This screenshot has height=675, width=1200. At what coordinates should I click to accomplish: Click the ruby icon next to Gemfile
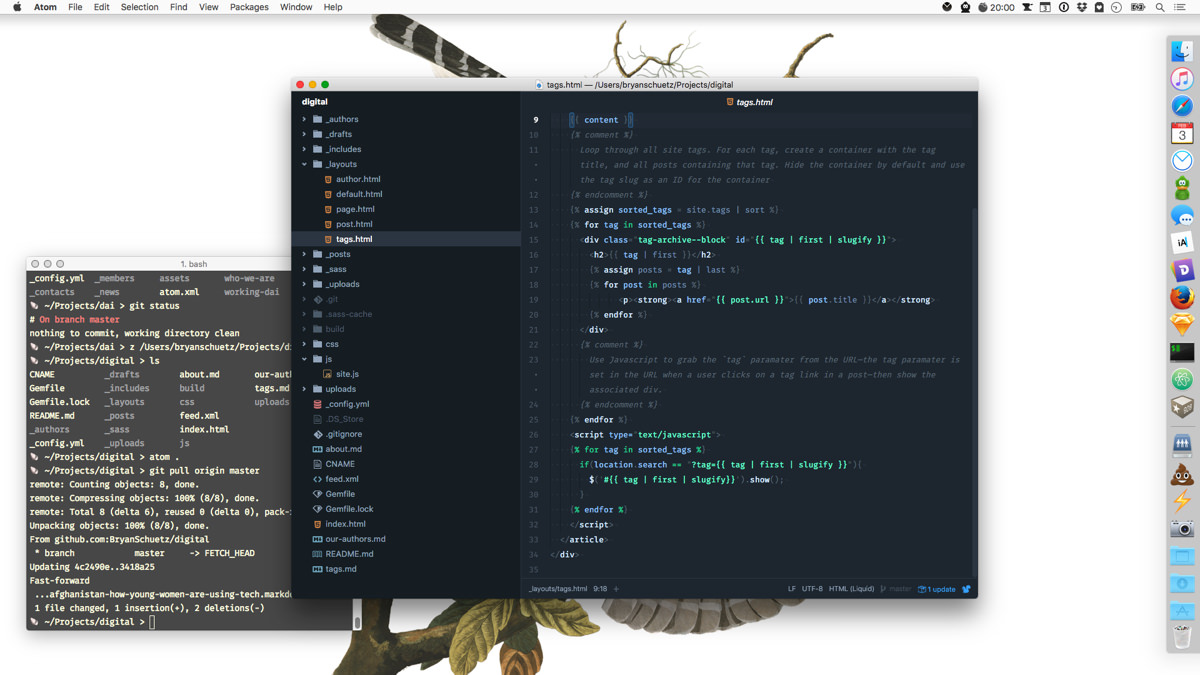click(318, 494)
